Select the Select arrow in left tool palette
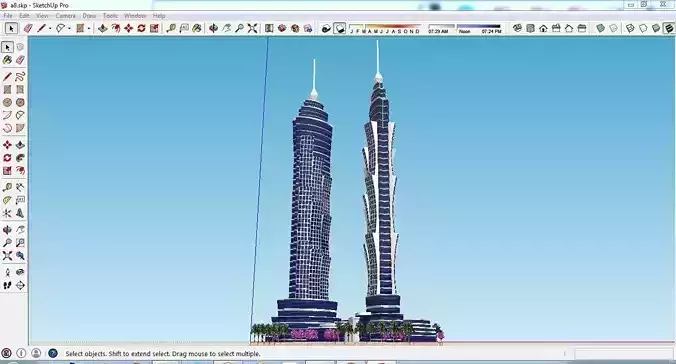The height and width of the screenshot is (364, 676). pos(7,47)
